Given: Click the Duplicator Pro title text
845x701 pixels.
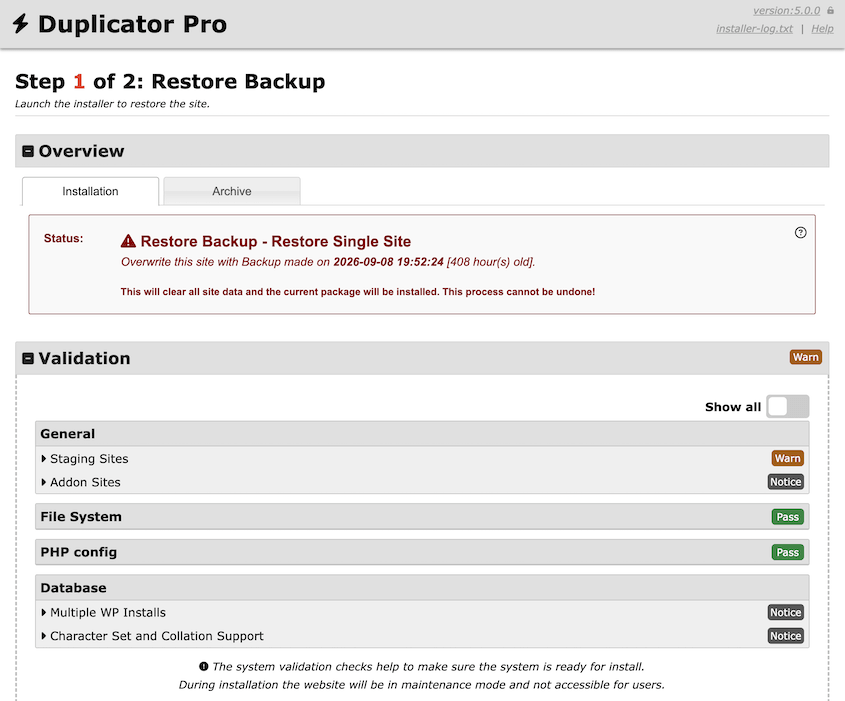Looking at the screenshot, I should [x=133, y=24].
